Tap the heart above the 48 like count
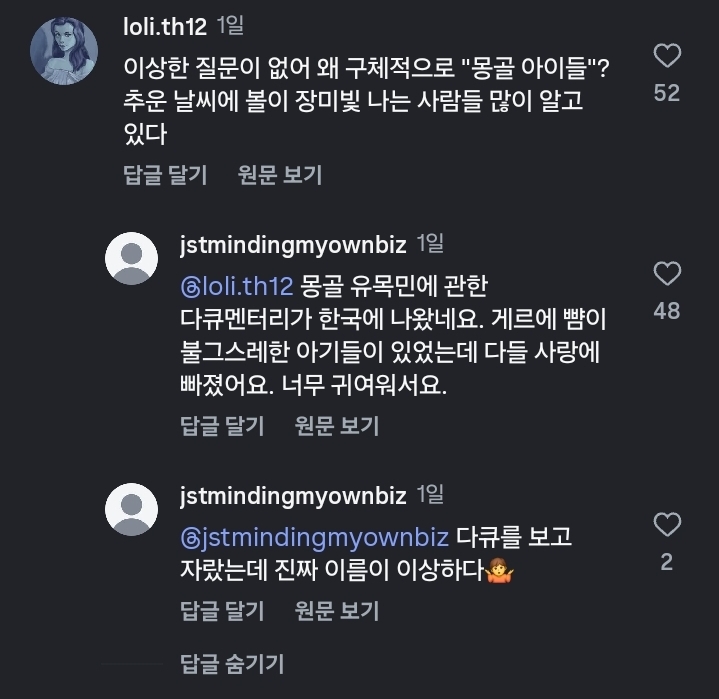Viewport: 719px width, 699px height. pyautogui.click(x=666, y=274)
